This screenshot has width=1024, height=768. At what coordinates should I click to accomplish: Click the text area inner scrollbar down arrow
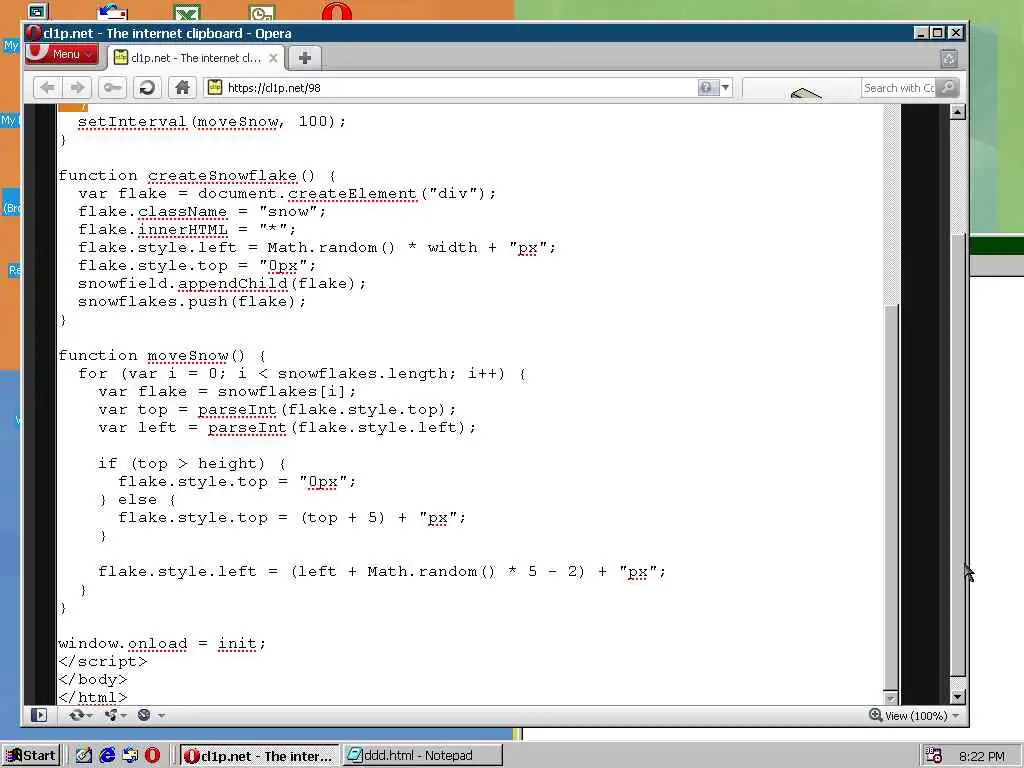coord(890,698)
